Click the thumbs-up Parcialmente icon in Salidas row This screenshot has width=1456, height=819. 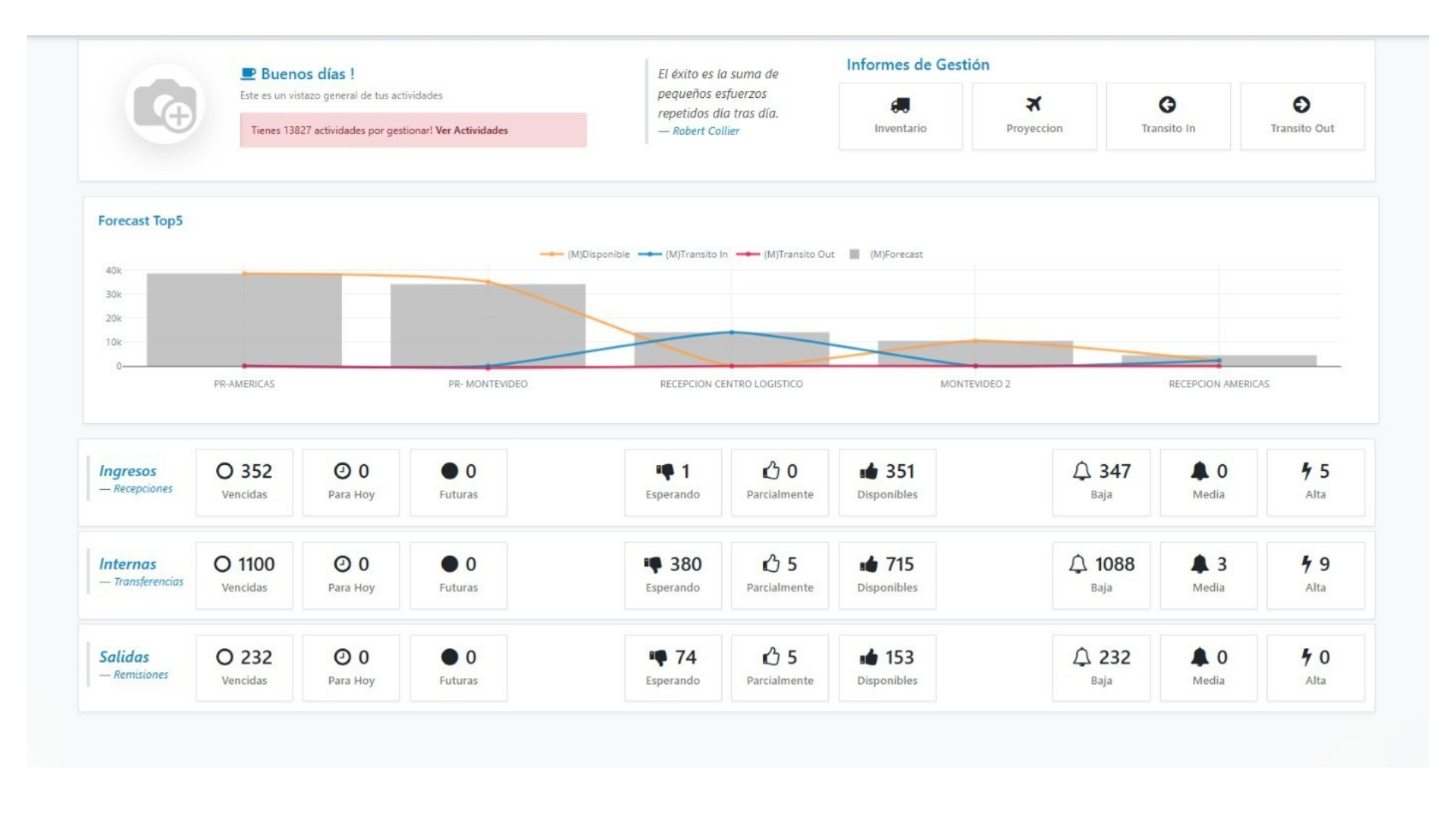point(772,657)
